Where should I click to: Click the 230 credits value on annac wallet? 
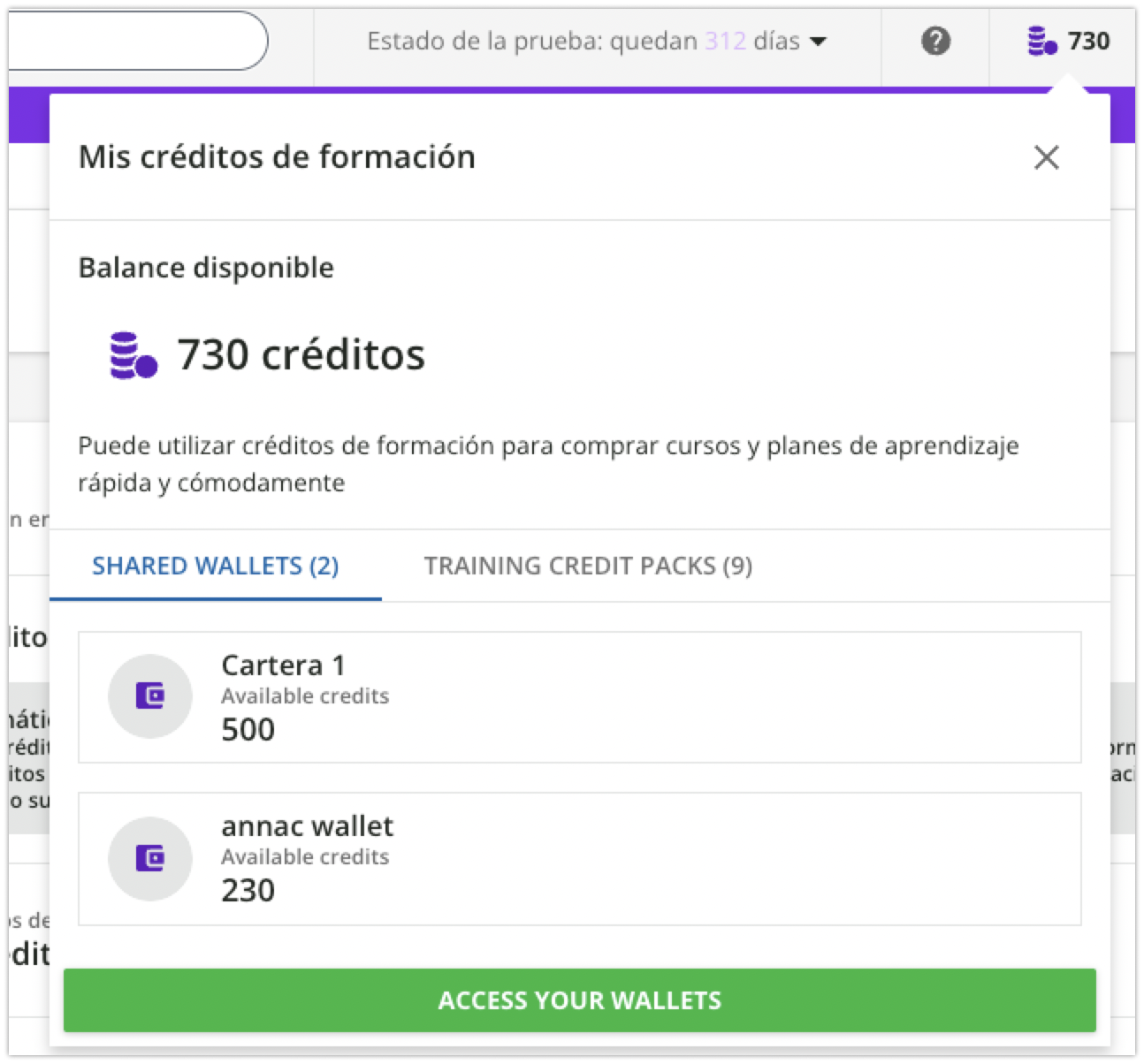click(247, 890)
